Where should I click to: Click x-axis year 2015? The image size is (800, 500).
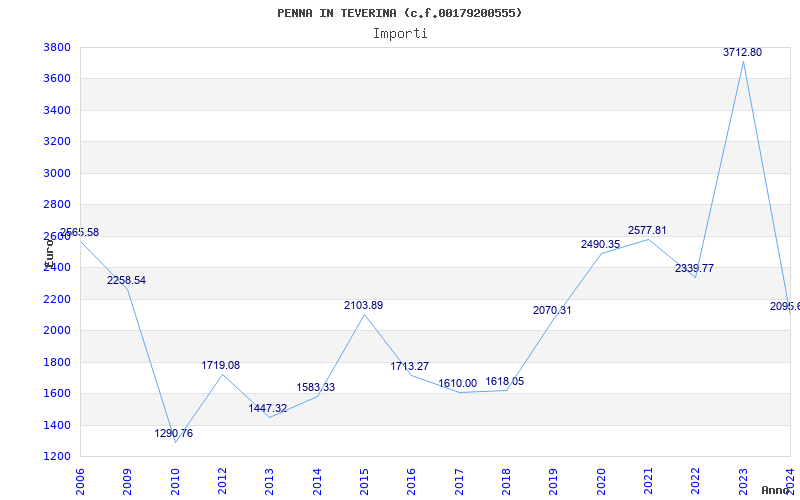(364, 482)
